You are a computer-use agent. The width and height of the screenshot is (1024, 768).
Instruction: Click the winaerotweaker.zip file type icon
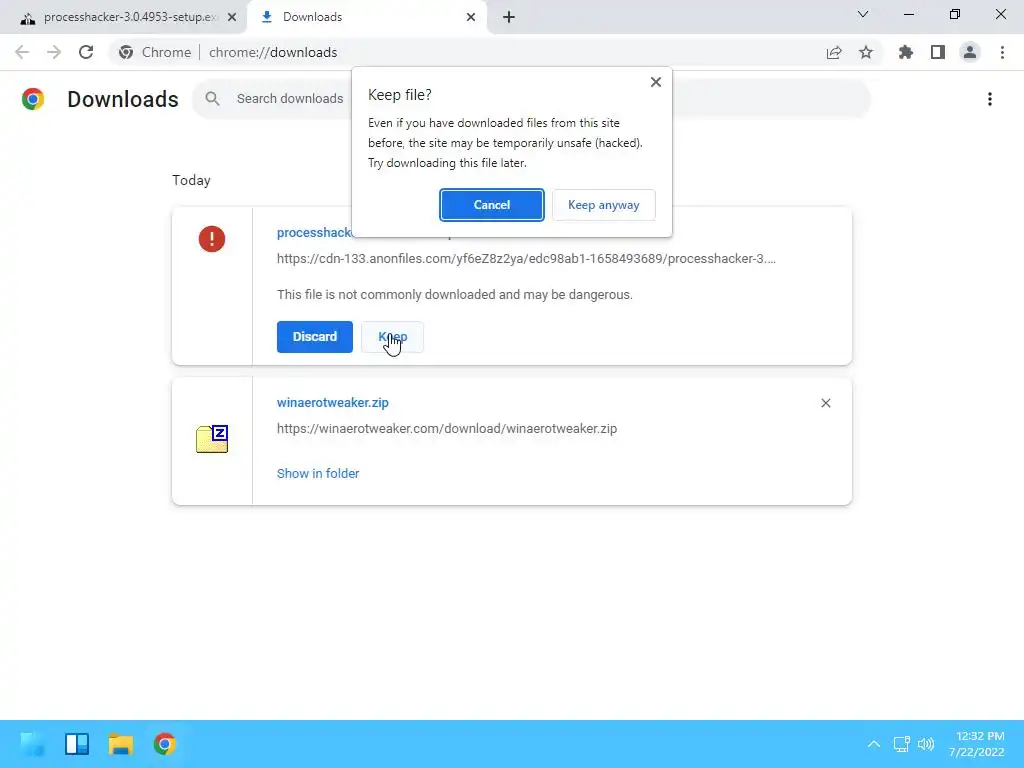(x=212, y=438)
